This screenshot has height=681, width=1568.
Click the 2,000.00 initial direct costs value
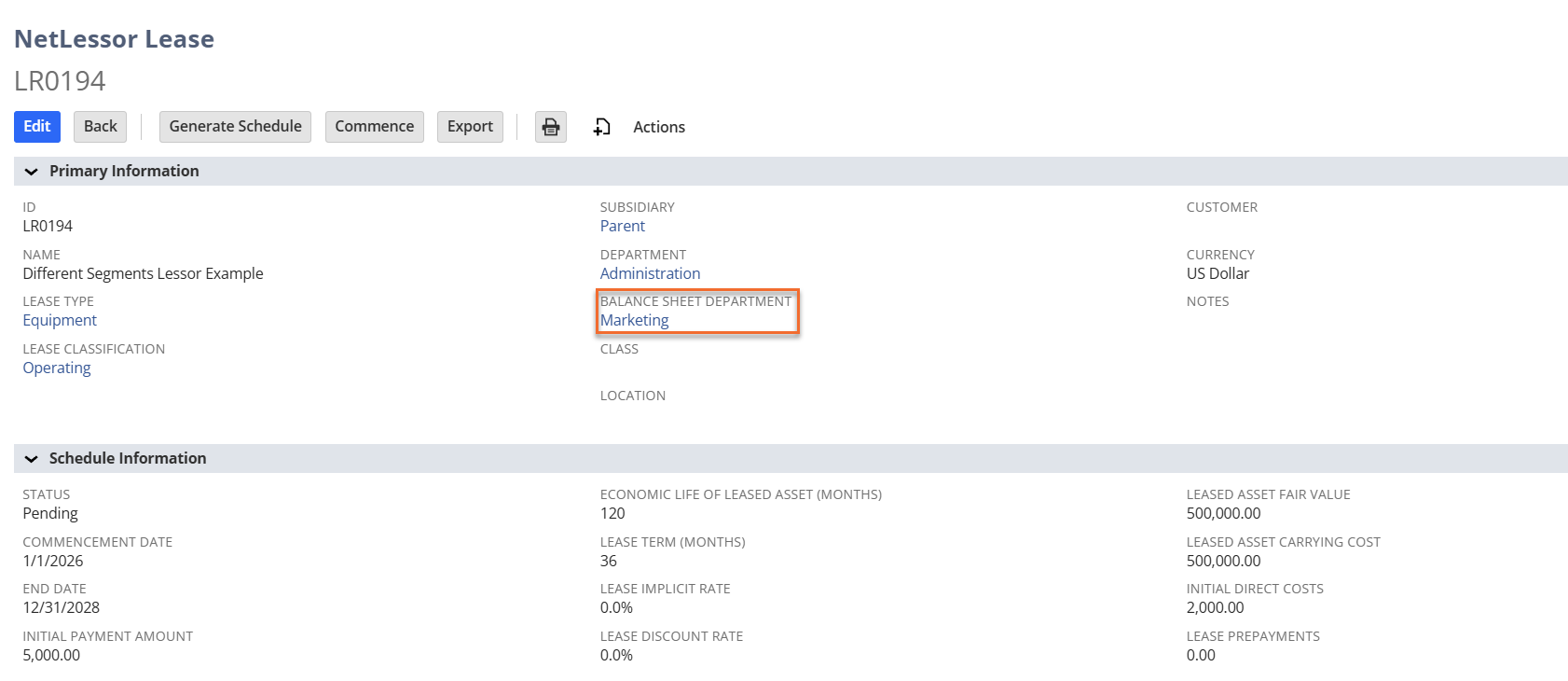[x=1215, y=608]
